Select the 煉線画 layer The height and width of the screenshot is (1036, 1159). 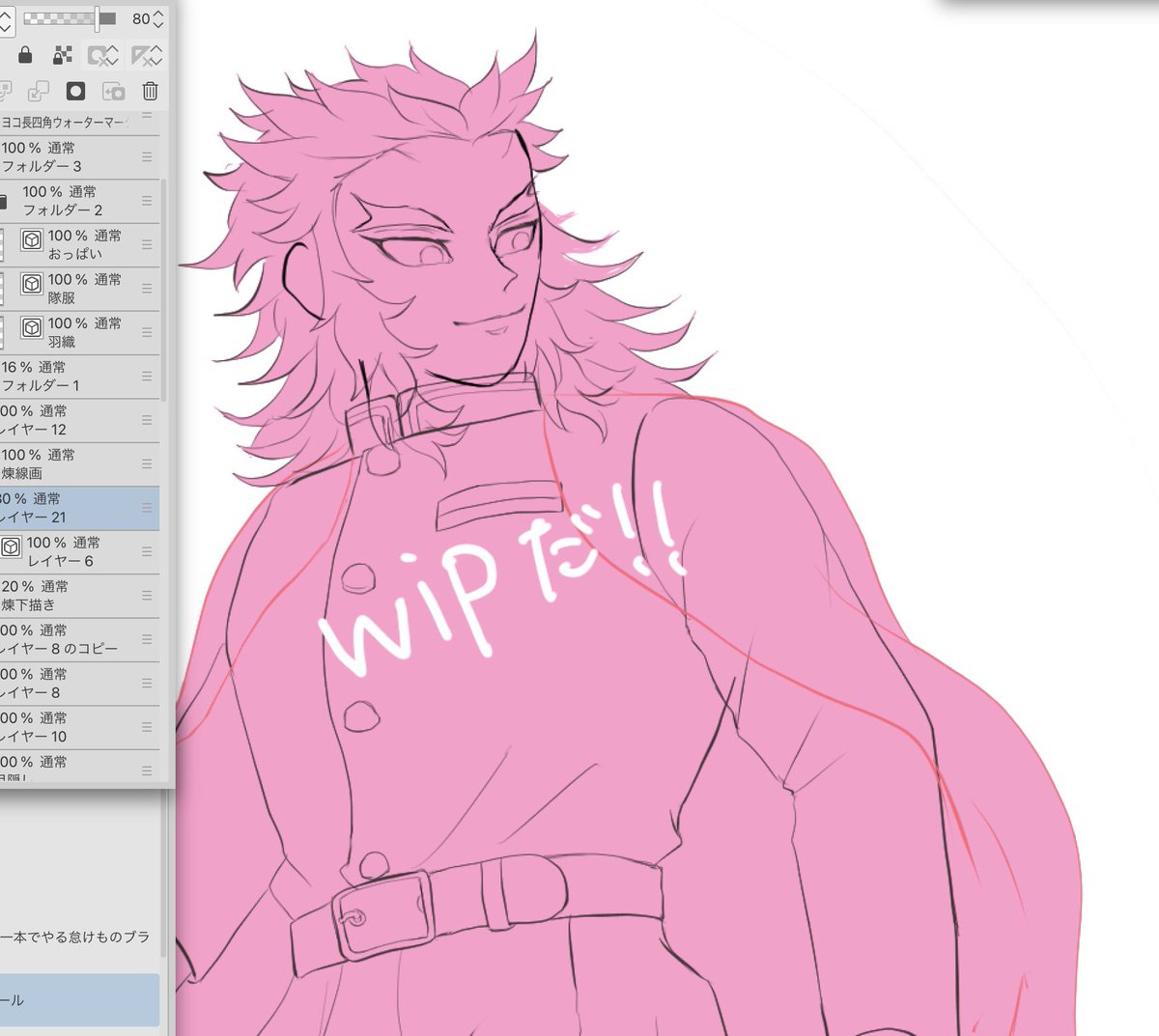tap(79, 464)
